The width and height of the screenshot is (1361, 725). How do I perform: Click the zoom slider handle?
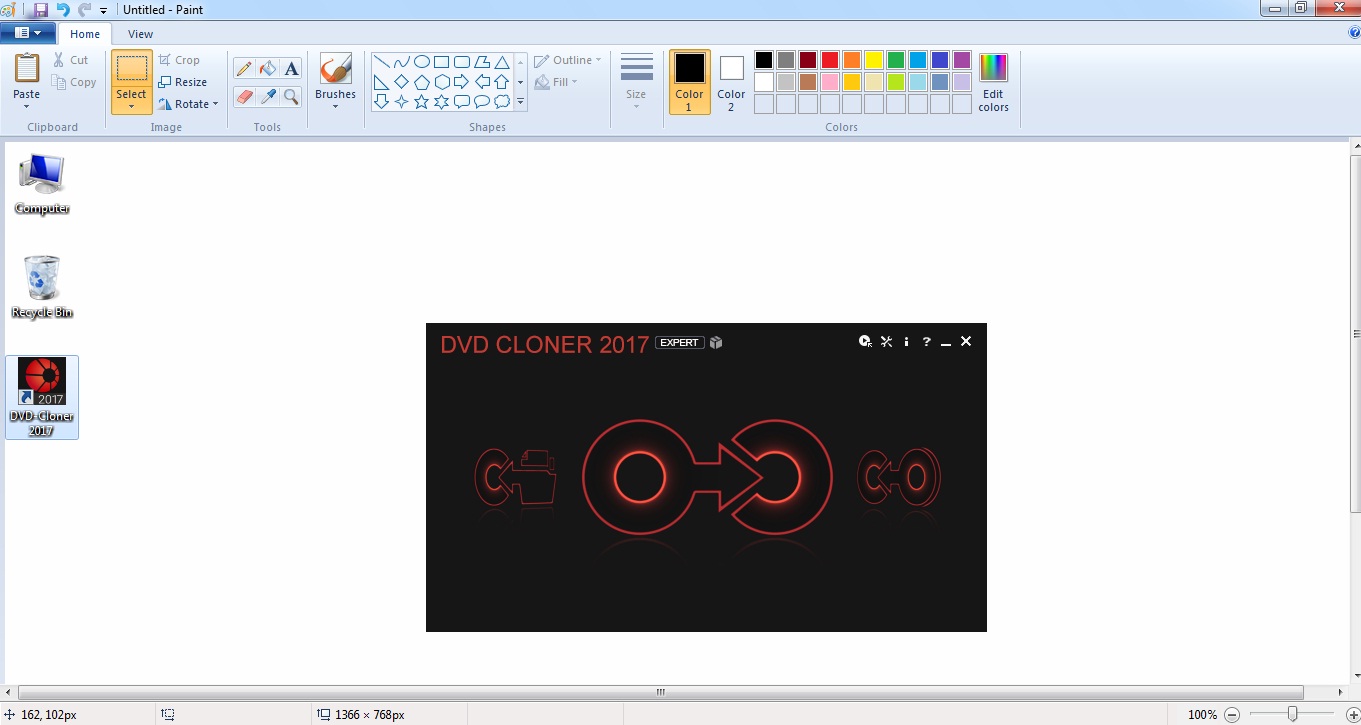pos(1292,714)
